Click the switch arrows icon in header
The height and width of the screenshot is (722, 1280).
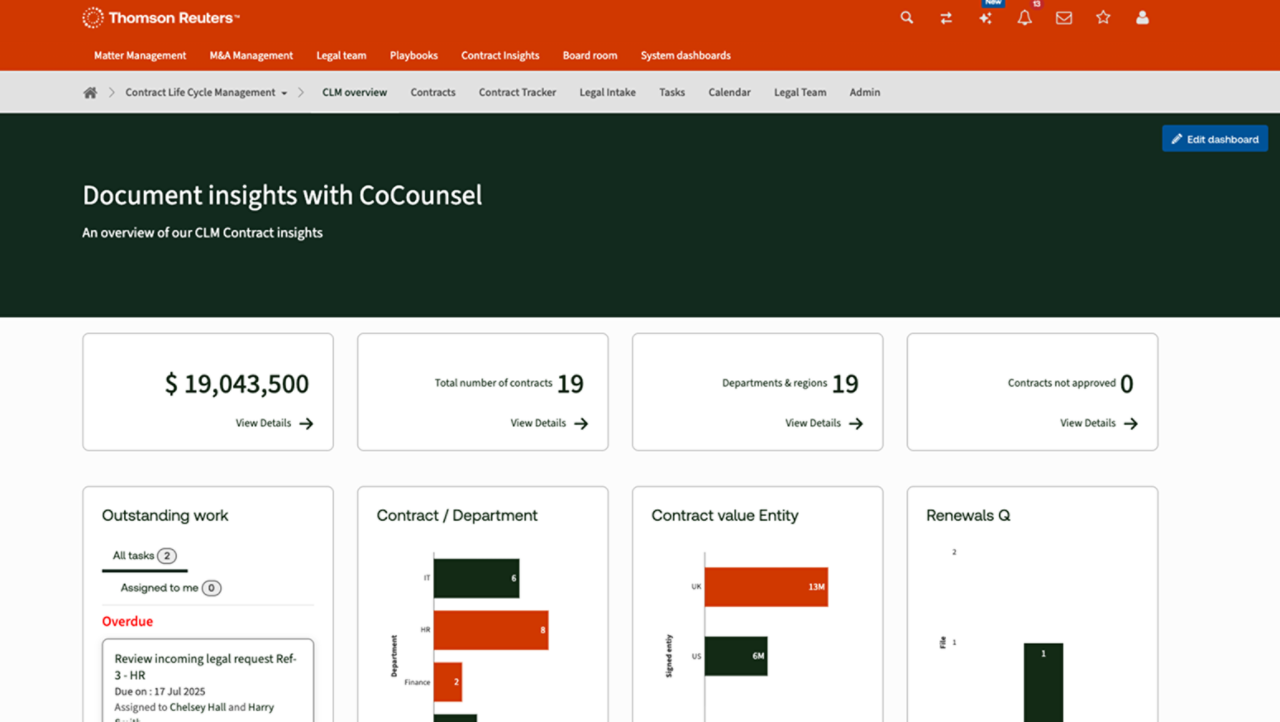(946, 18)
